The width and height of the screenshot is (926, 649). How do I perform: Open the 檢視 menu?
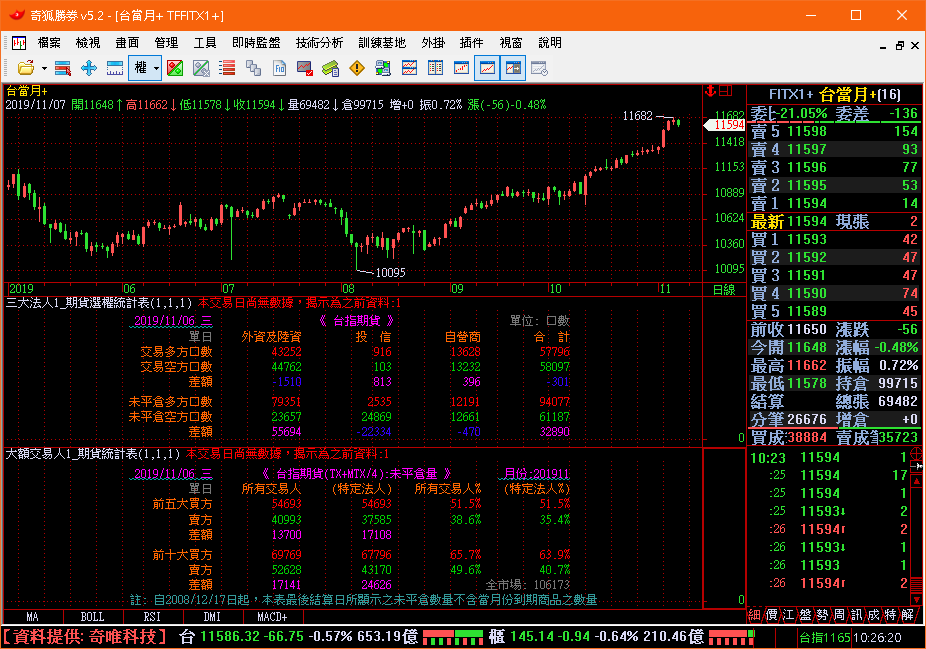pyautogui.click(x=88, y=43)
